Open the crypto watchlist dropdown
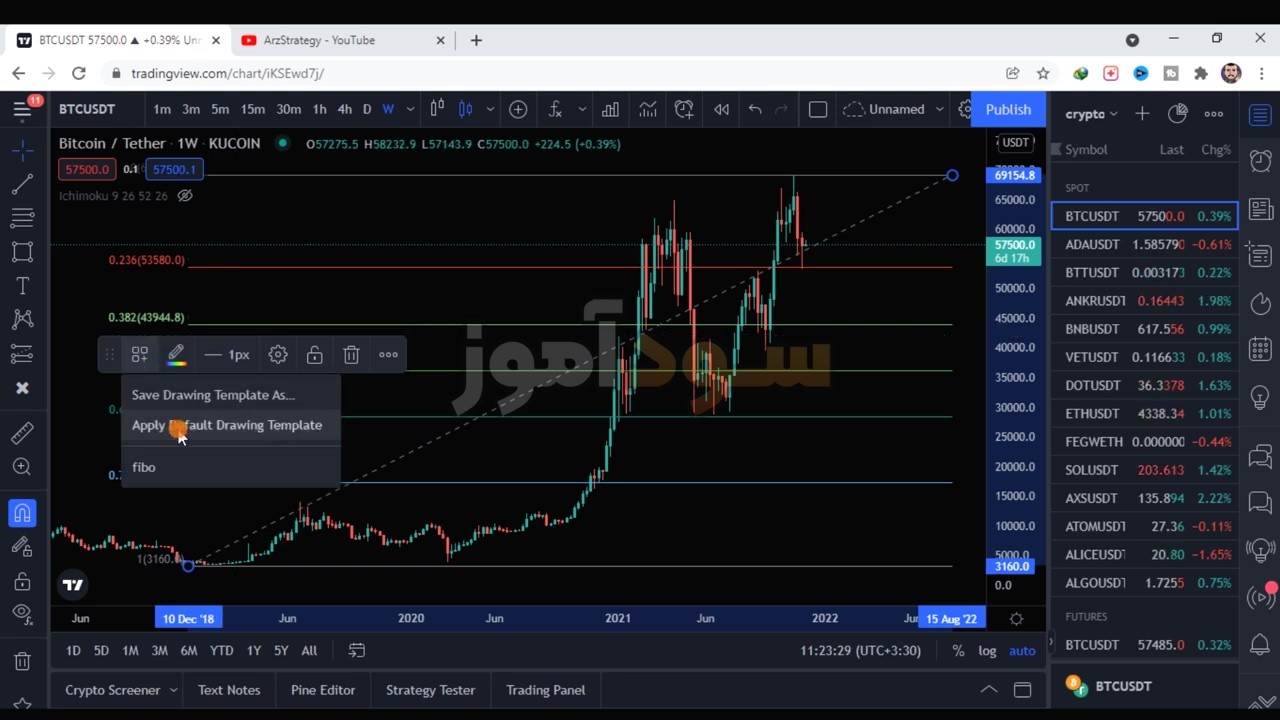Viewport: 1280px width, 720px height. (x=1091, y=114)
